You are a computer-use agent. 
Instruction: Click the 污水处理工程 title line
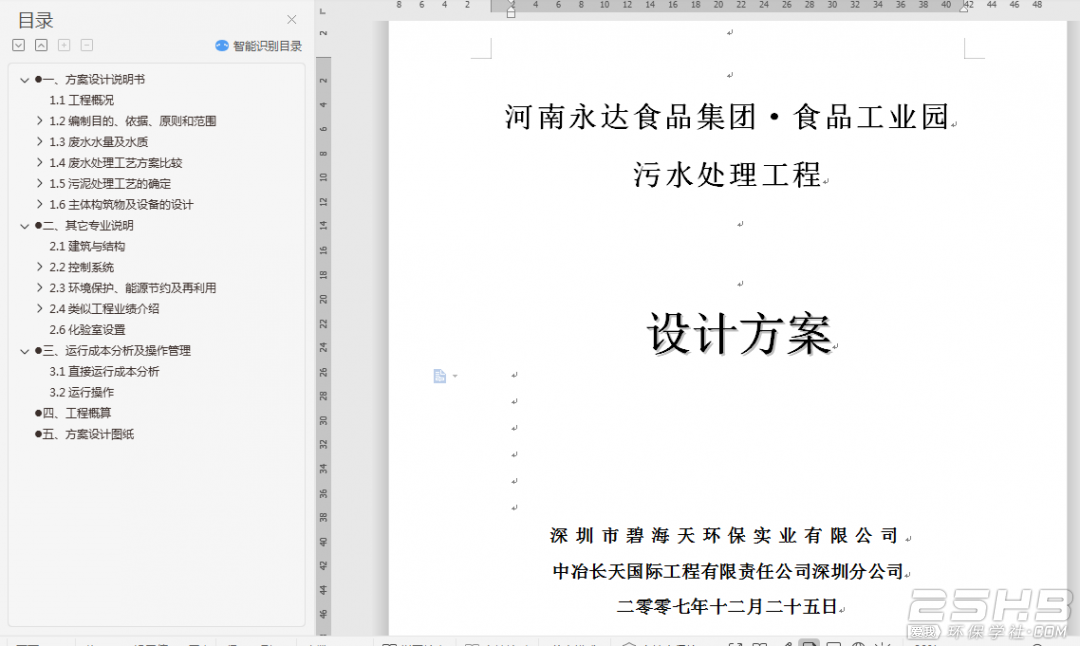tap(727, 175)
